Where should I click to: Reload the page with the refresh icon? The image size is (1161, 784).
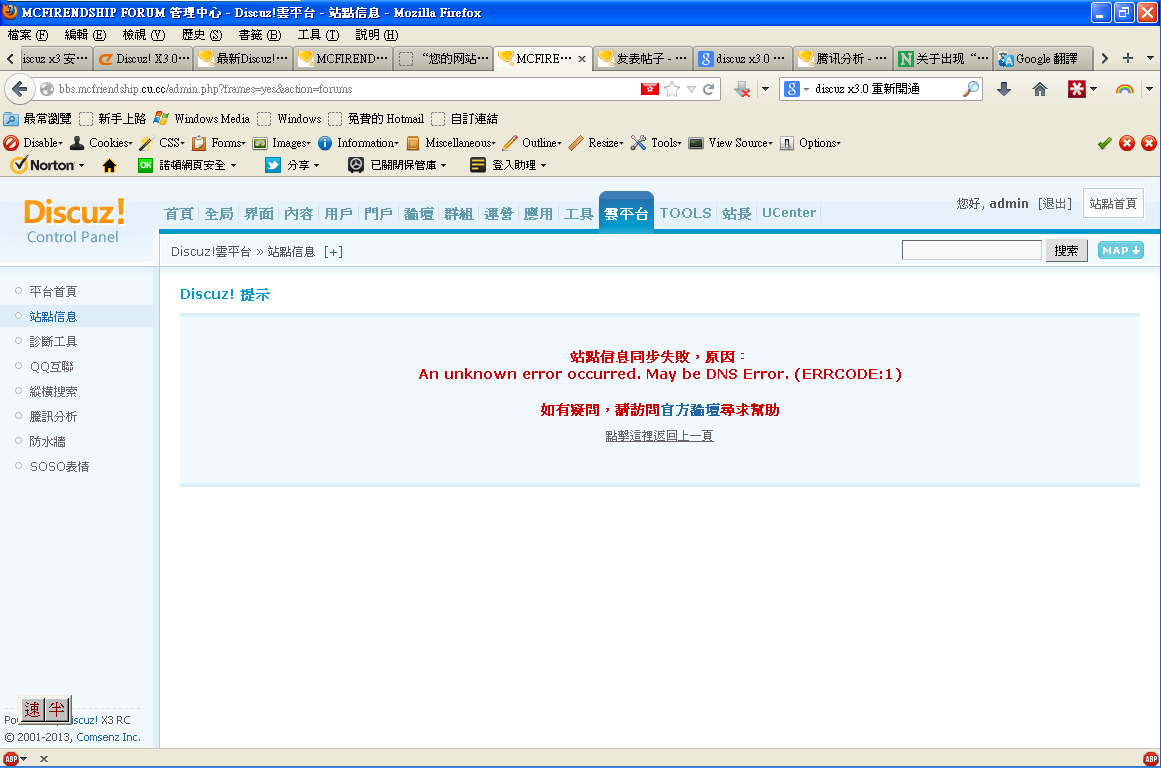tap(709, 89)
